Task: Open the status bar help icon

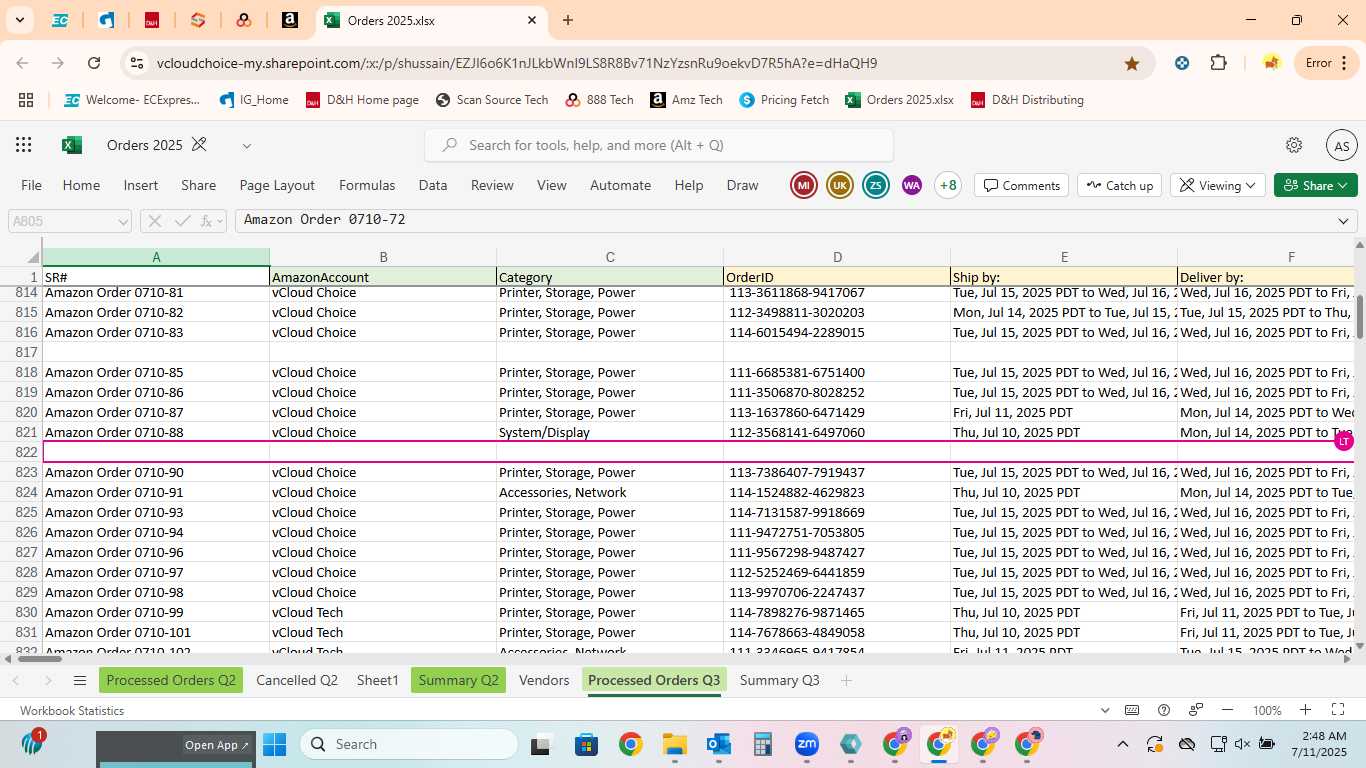Action: click(x=1164, y=710)
